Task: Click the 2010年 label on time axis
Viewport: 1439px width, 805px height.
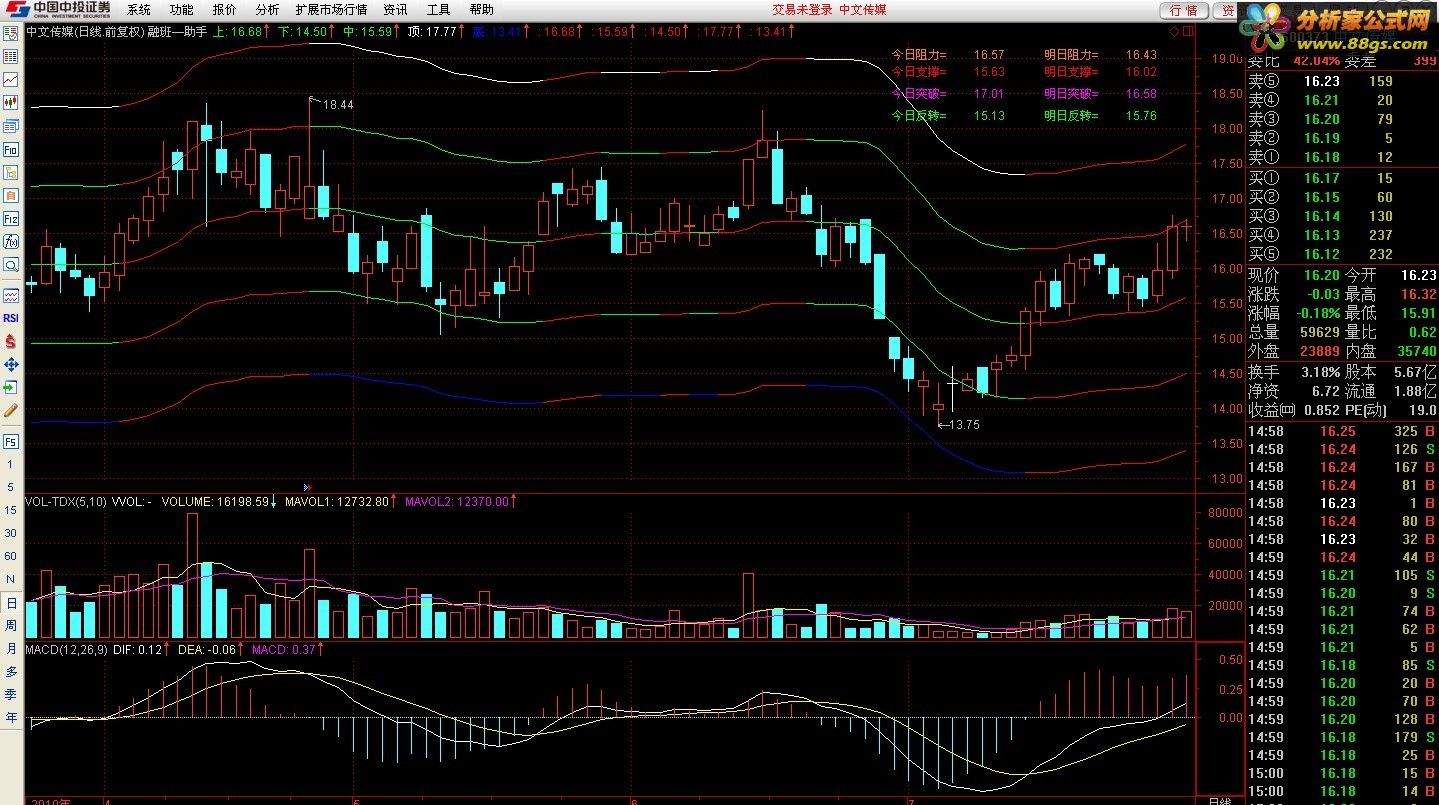Action: 52,800
